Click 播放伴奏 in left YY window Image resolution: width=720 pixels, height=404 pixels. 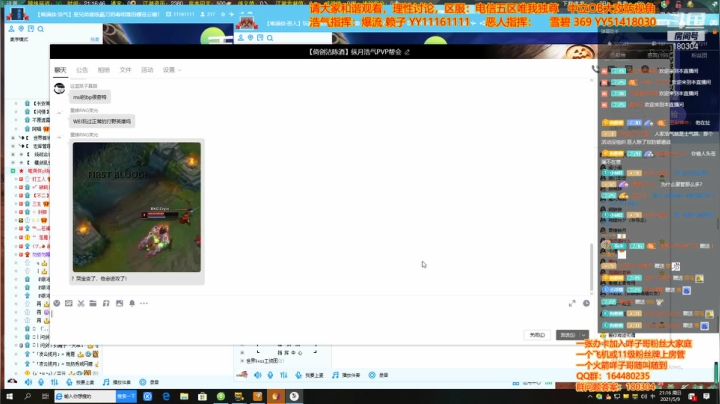[117, 382]
